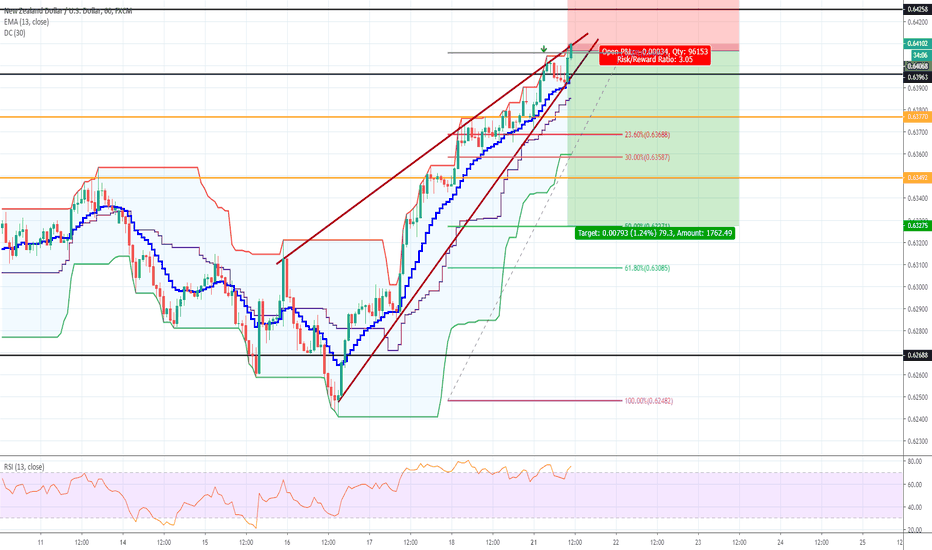Click the green down-arrow marker above candles

tap(543, 49)
